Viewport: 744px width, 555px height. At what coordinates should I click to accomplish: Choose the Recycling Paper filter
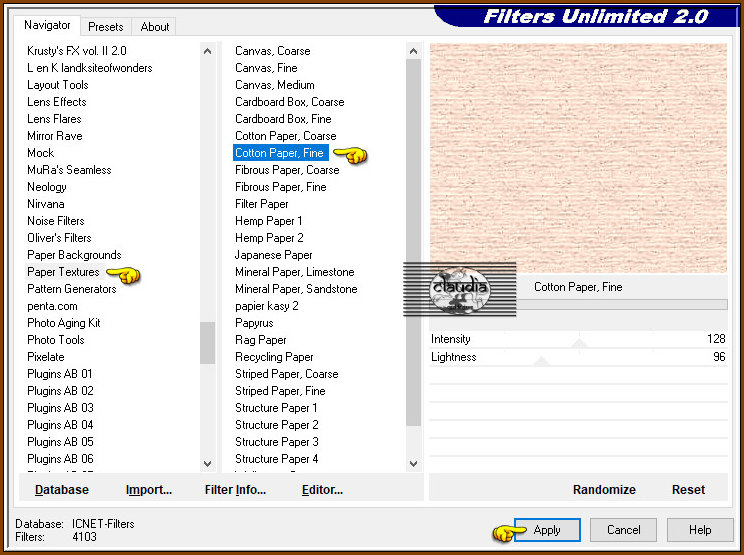coord(274,357)
